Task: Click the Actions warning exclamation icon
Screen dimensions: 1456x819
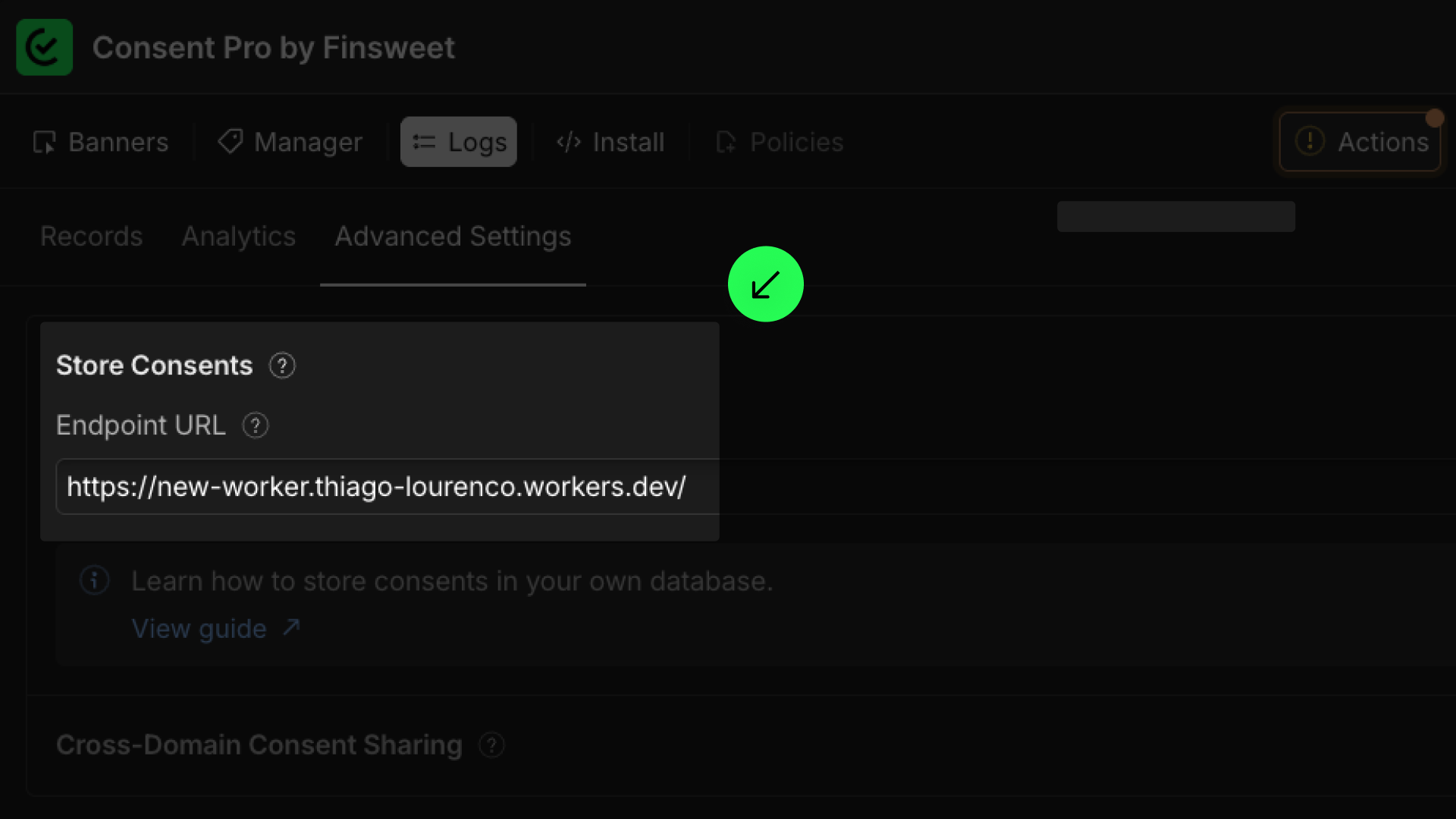Action: pyautogui.click(x=1310, y=142)
